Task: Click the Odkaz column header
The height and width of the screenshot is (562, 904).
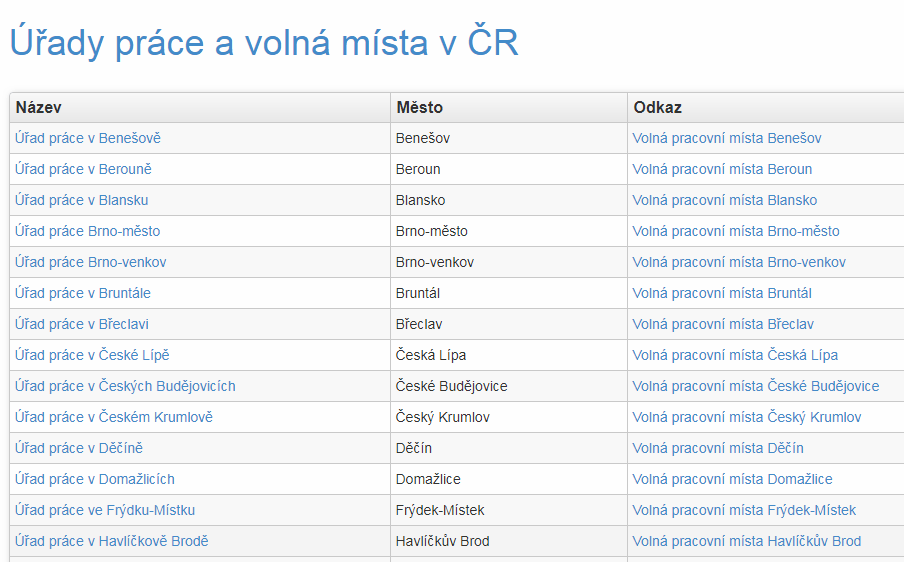Action: point(657,107)
